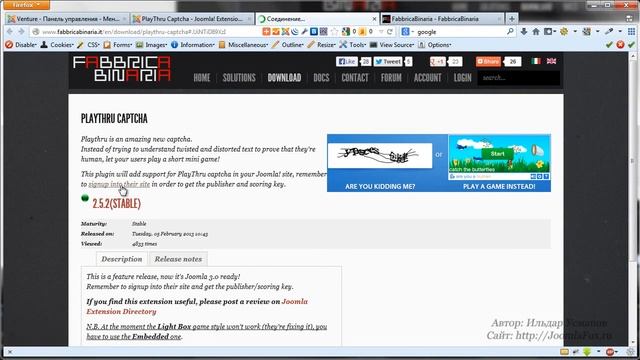640x360 pixels.
Task: Switch to PlayThru Captcha Joomla Extension tab
Action: pos(192,19)
